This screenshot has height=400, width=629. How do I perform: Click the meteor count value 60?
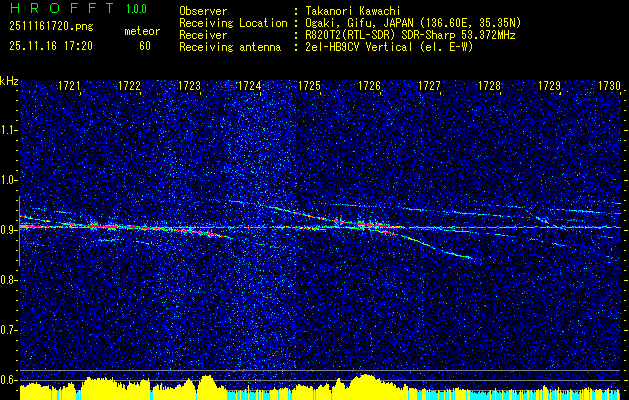pyautogui.click(x=145, y=46)
